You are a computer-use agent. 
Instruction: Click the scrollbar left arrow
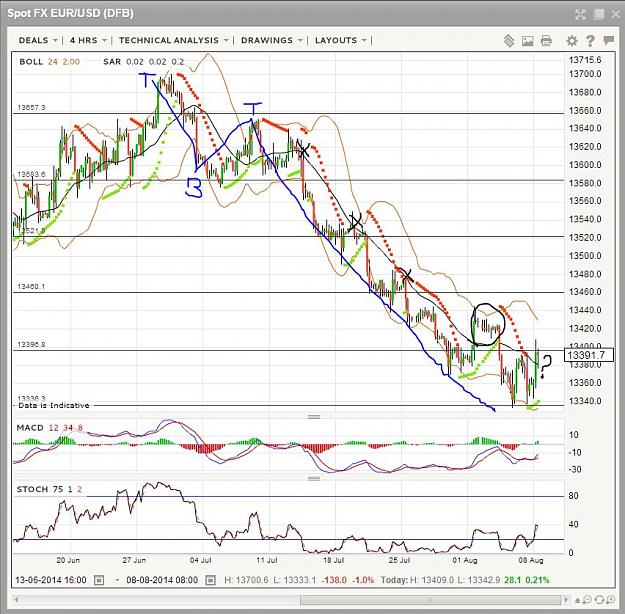[16, 600]
